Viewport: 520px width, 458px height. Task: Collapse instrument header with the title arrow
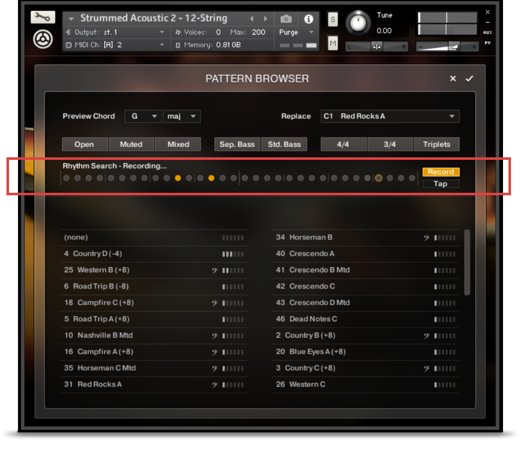point(71,19)
